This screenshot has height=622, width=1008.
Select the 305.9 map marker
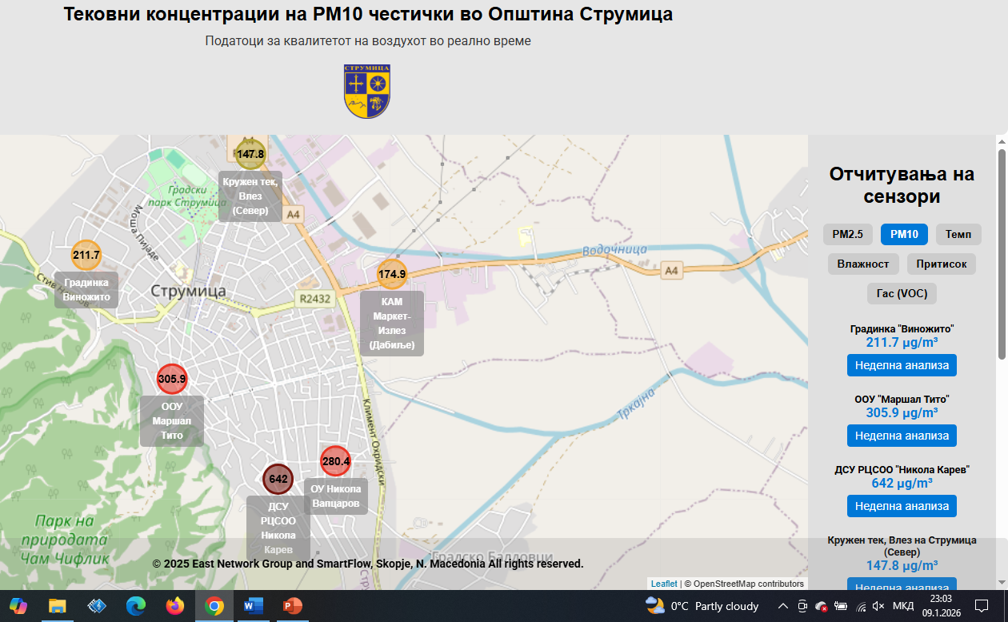click(x=172, y=379)
